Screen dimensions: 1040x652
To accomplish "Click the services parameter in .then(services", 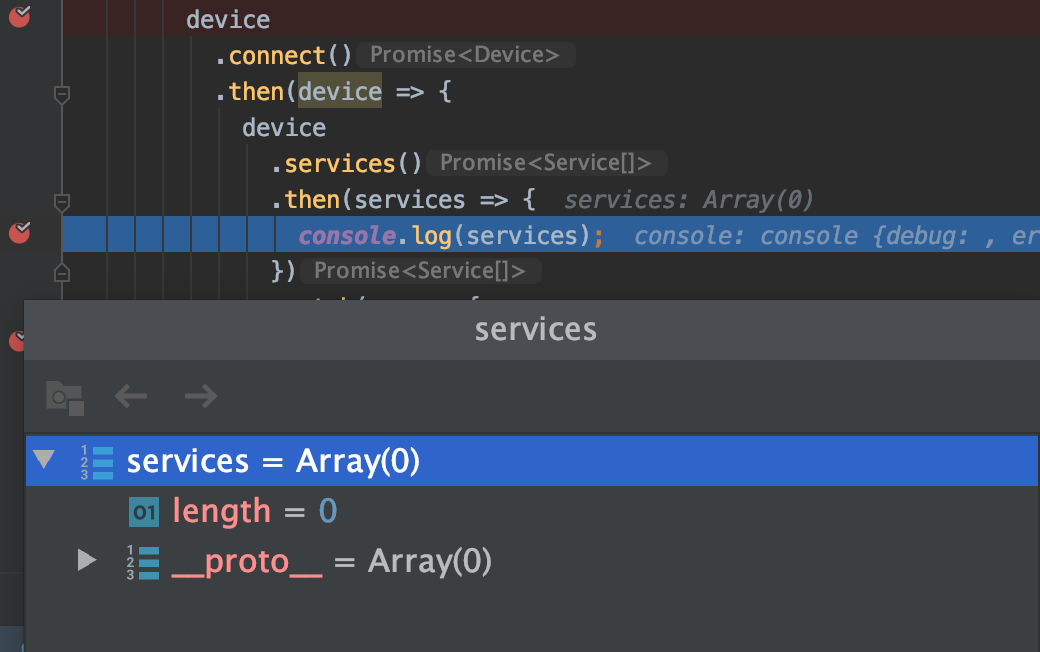I will pos(410,200).
